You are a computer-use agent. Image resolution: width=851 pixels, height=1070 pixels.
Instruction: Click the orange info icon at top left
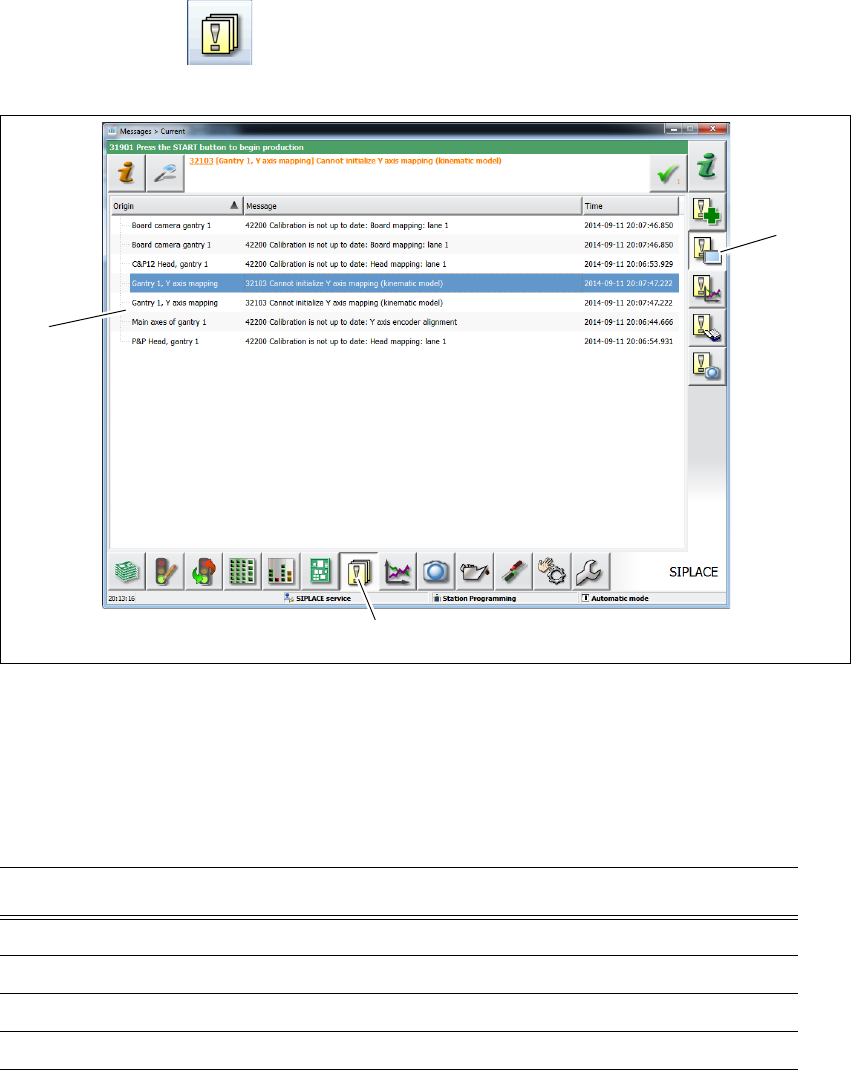point(126,174)
